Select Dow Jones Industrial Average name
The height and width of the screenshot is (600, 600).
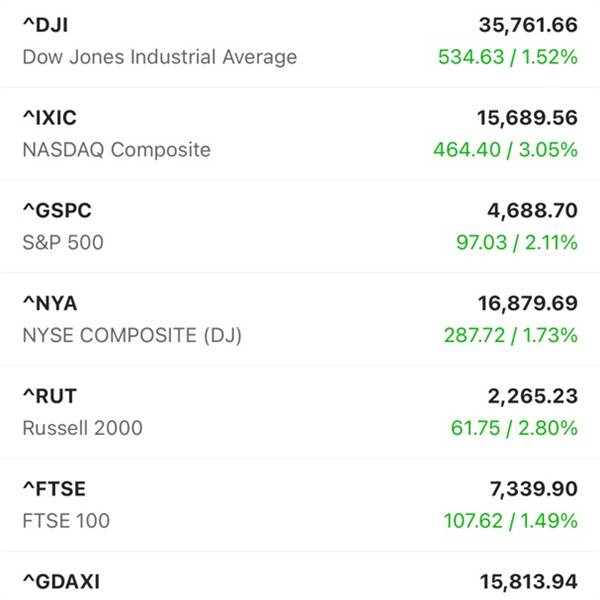(x=160, y=57)
